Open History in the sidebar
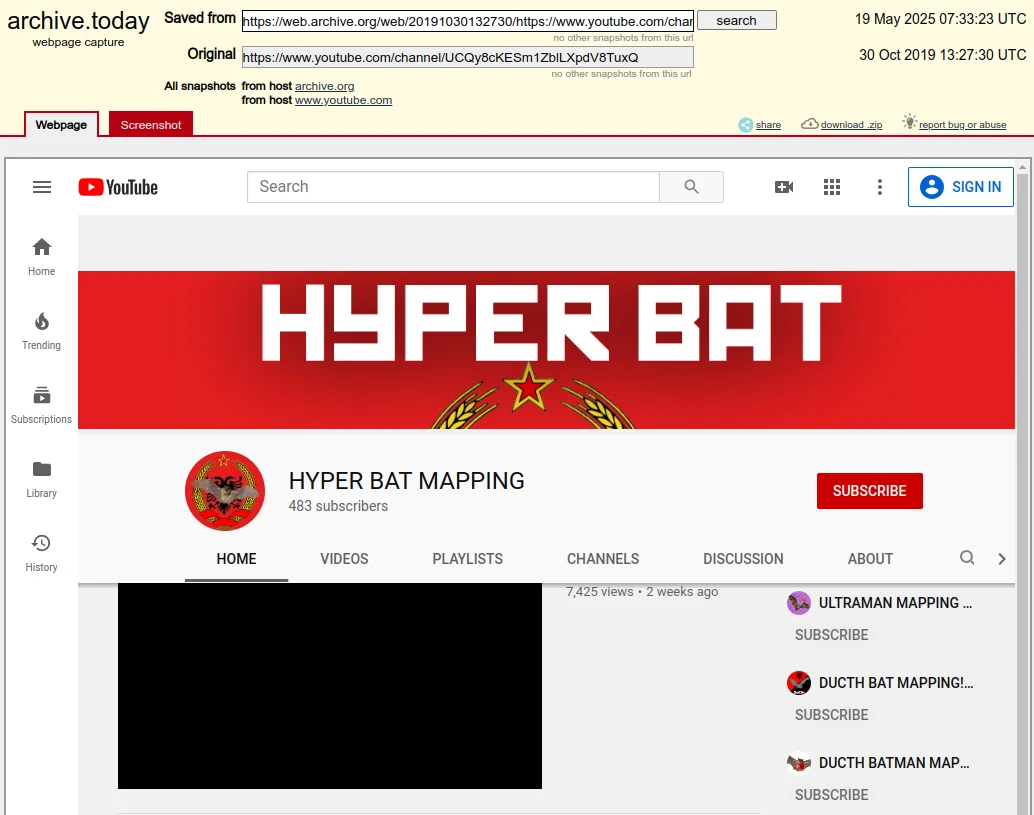1034x815 pixels. (42, 553)
